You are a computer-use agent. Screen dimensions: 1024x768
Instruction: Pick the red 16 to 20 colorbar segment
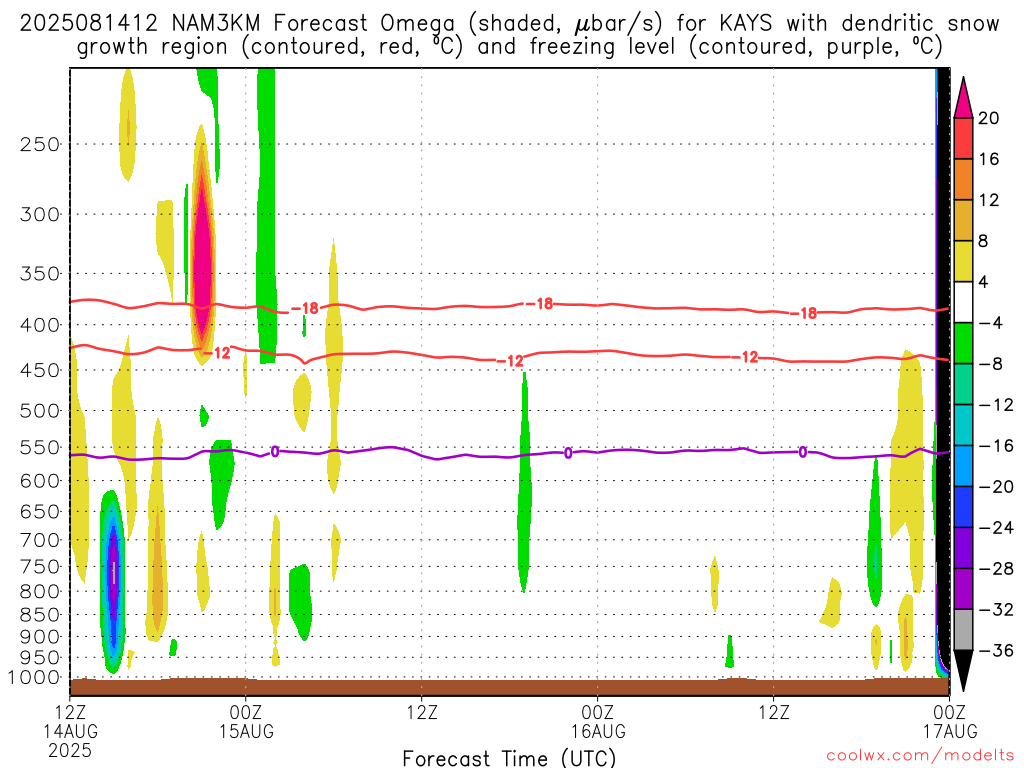[x=963, y=138]
